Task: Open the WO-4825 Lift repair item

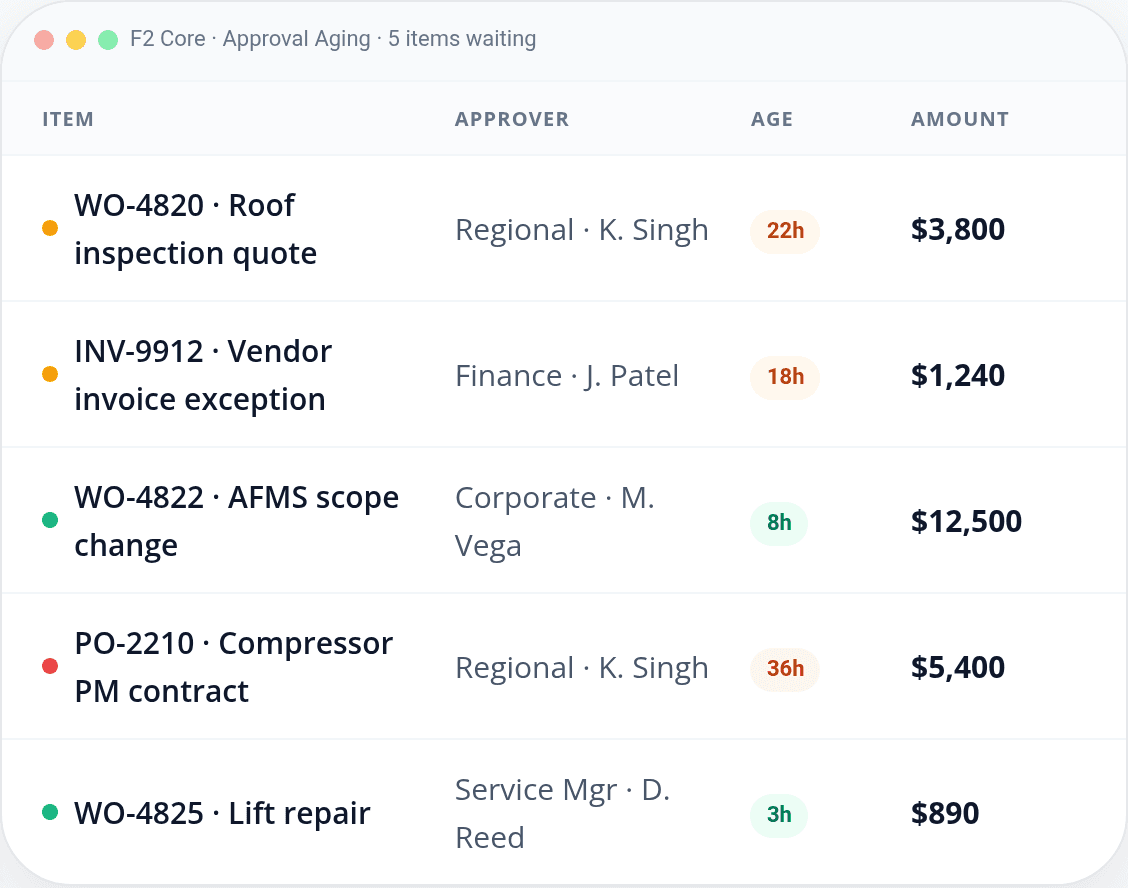Action: pyautogui.click(x=221, y=812)
